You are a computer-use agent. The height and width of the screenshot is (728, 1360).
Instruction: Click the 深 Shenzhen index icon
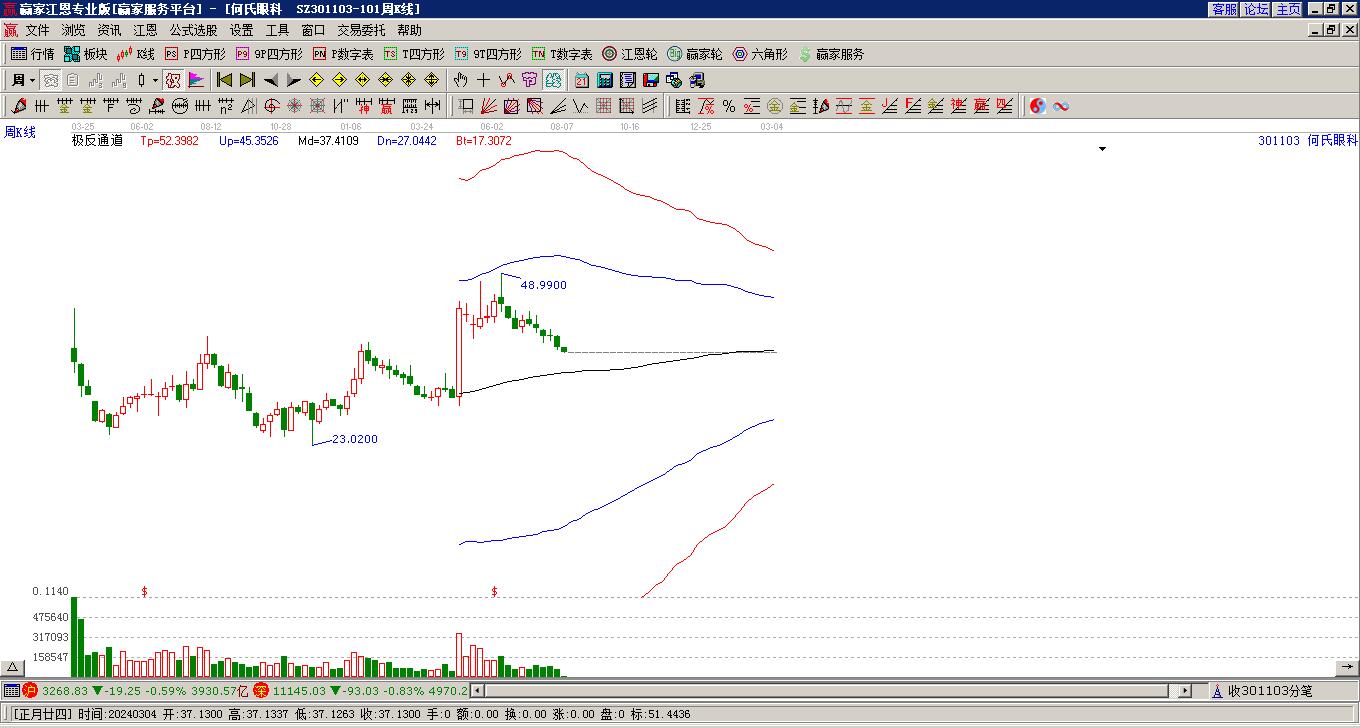tap(260, 691)
